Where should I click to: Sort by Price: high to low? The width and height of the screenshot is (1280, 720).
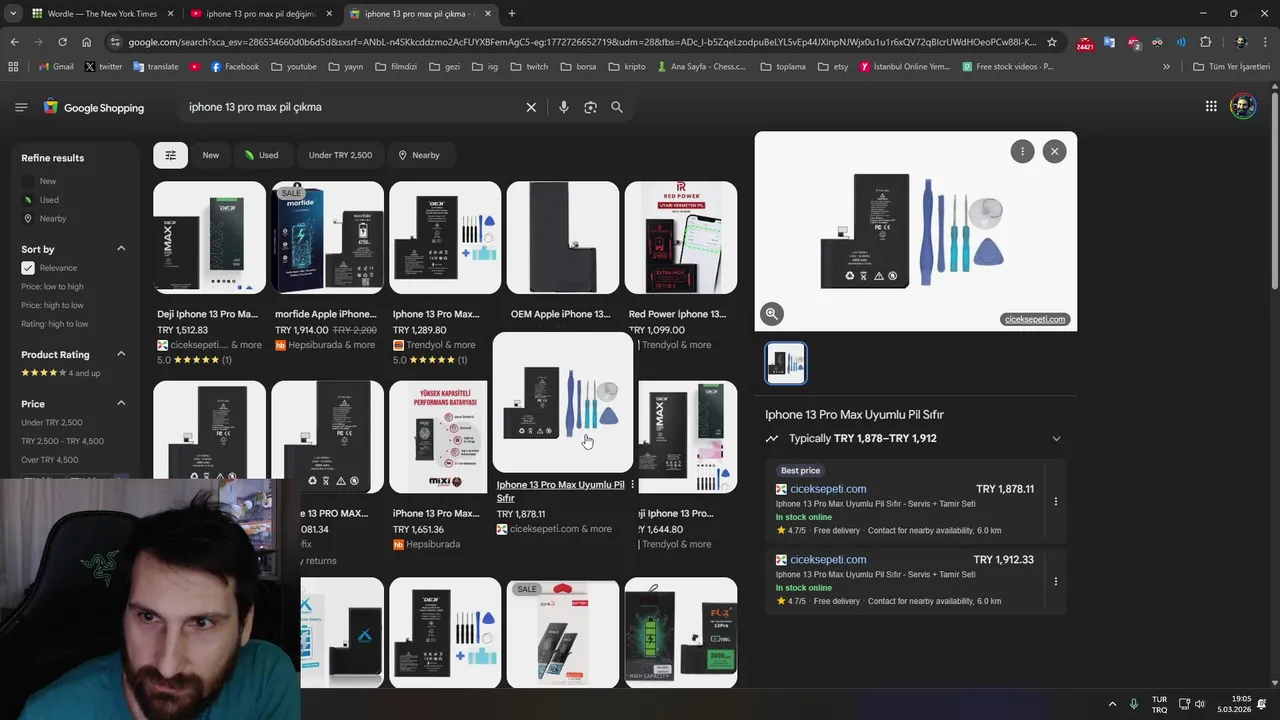(52, 305)
